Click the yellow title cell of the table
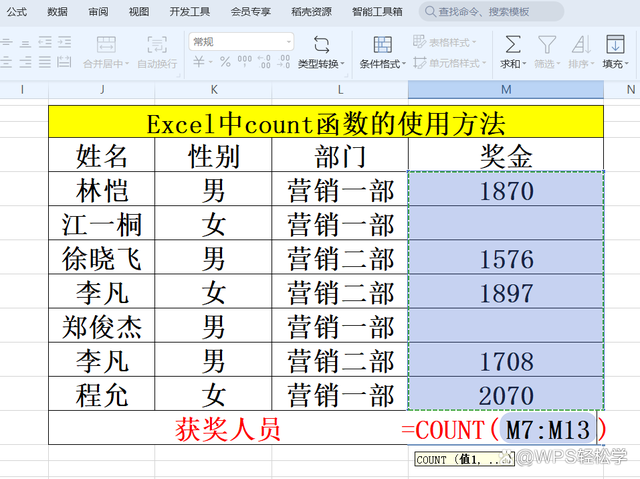The height and width of the screenshot is (479, 640). pos(326,124)
